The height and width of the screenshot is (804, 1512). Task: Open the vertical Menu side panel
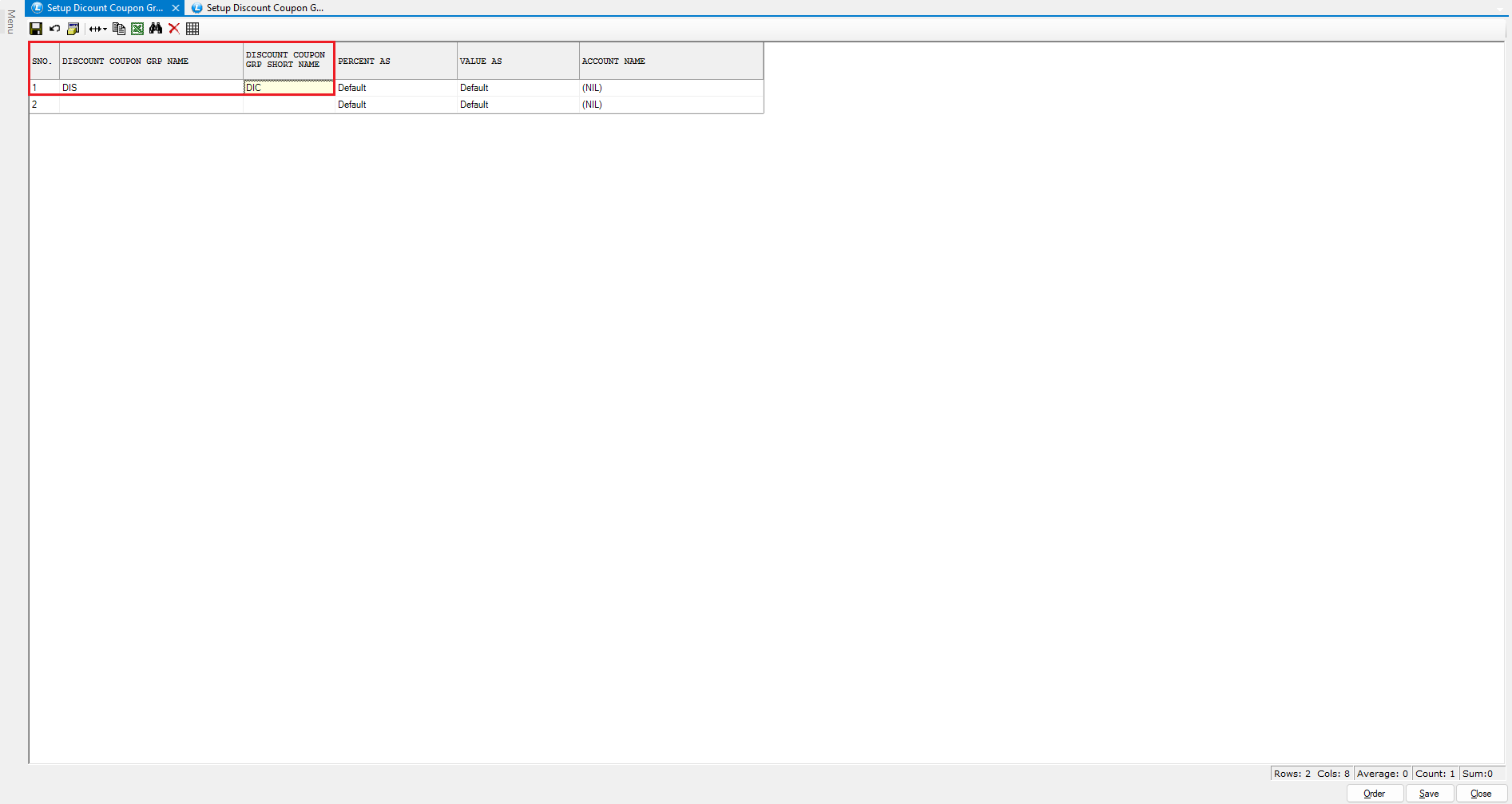coord(11,22)
